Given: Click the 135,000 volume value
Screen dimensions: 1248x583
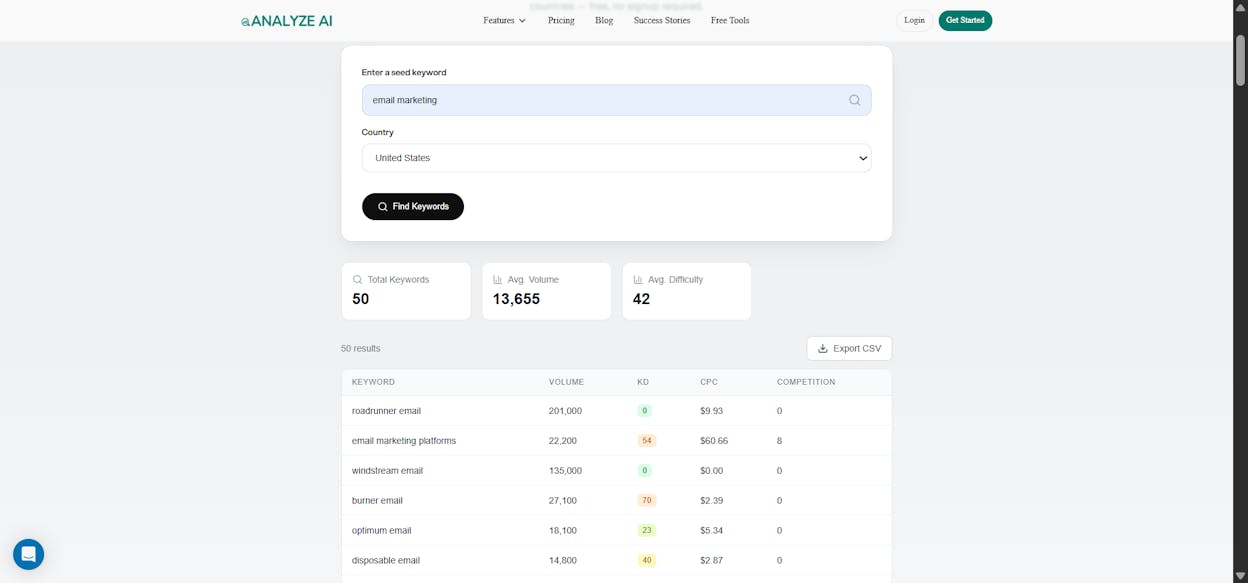Looking at the screenshot, I should 565,471.
